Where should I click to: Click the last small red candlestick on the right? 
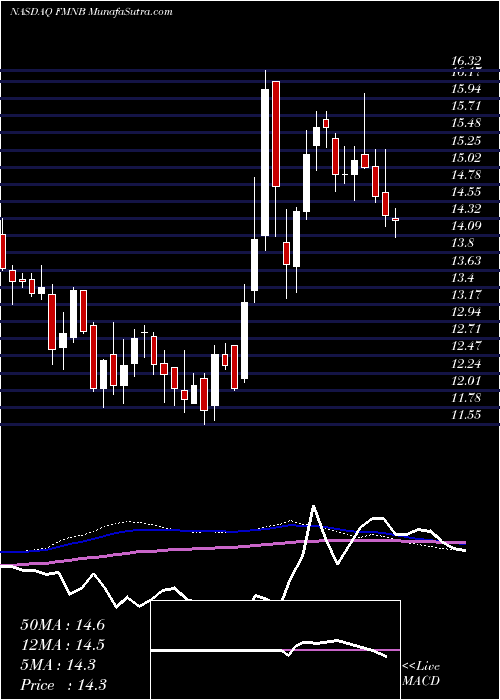(x=396, y=219)
